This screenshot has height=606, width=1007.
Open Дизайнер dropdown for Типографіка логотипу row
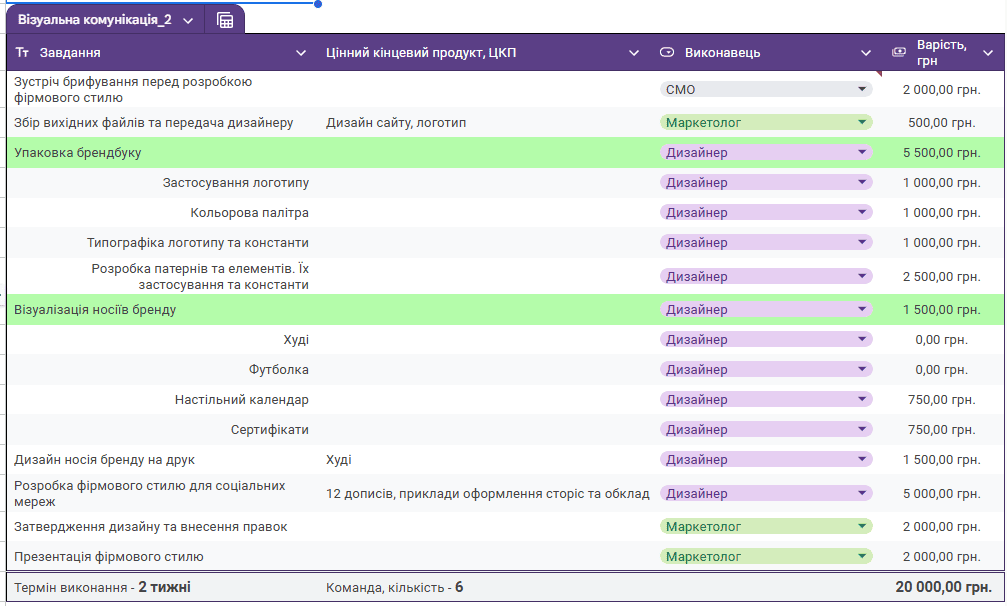click(766, 243)
